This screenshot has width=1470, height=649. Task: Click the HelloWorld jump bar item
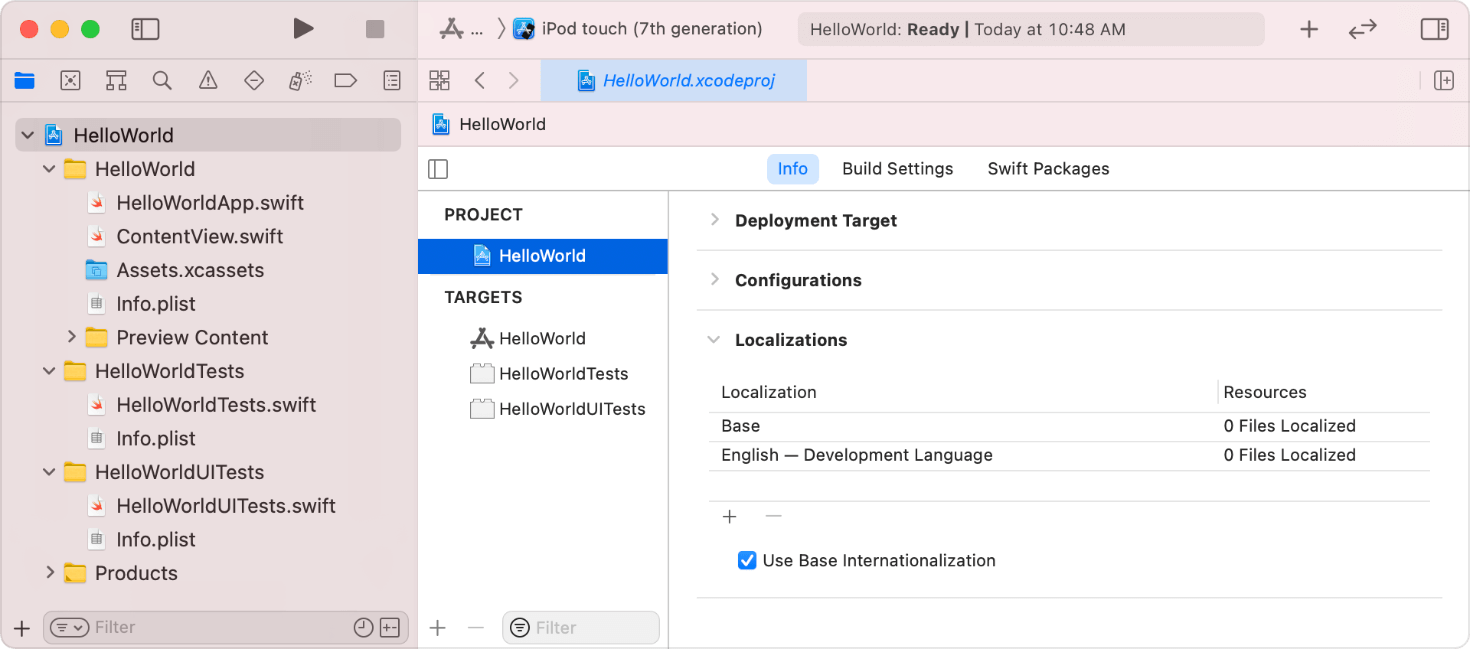pyautogui.click(x=489, y=124)
